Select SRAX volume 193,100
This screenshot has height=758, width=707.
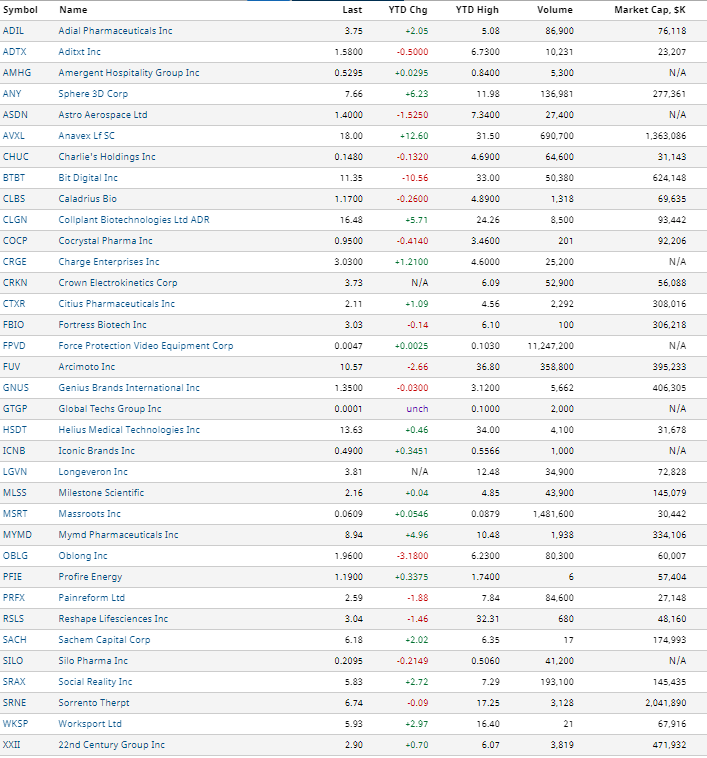(x=557, y=682)
